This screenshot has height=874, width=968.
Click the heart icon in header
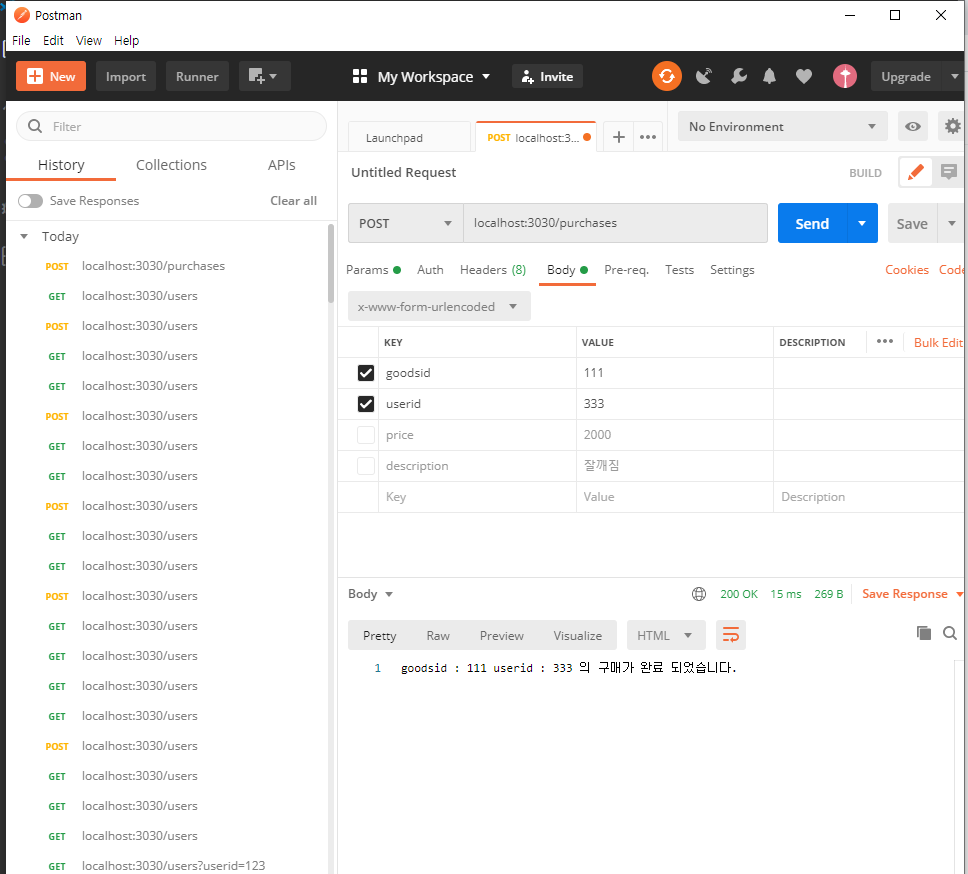(x=804, y=77)
